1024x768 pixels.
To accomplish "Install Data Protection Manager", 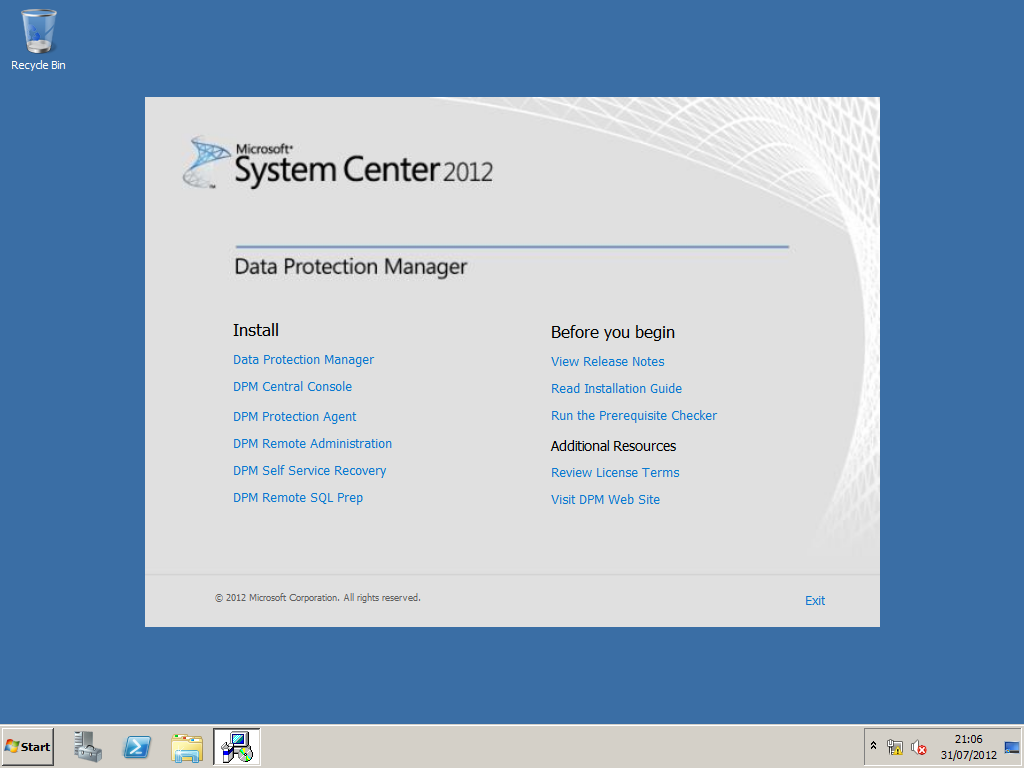I will point(303,360).
